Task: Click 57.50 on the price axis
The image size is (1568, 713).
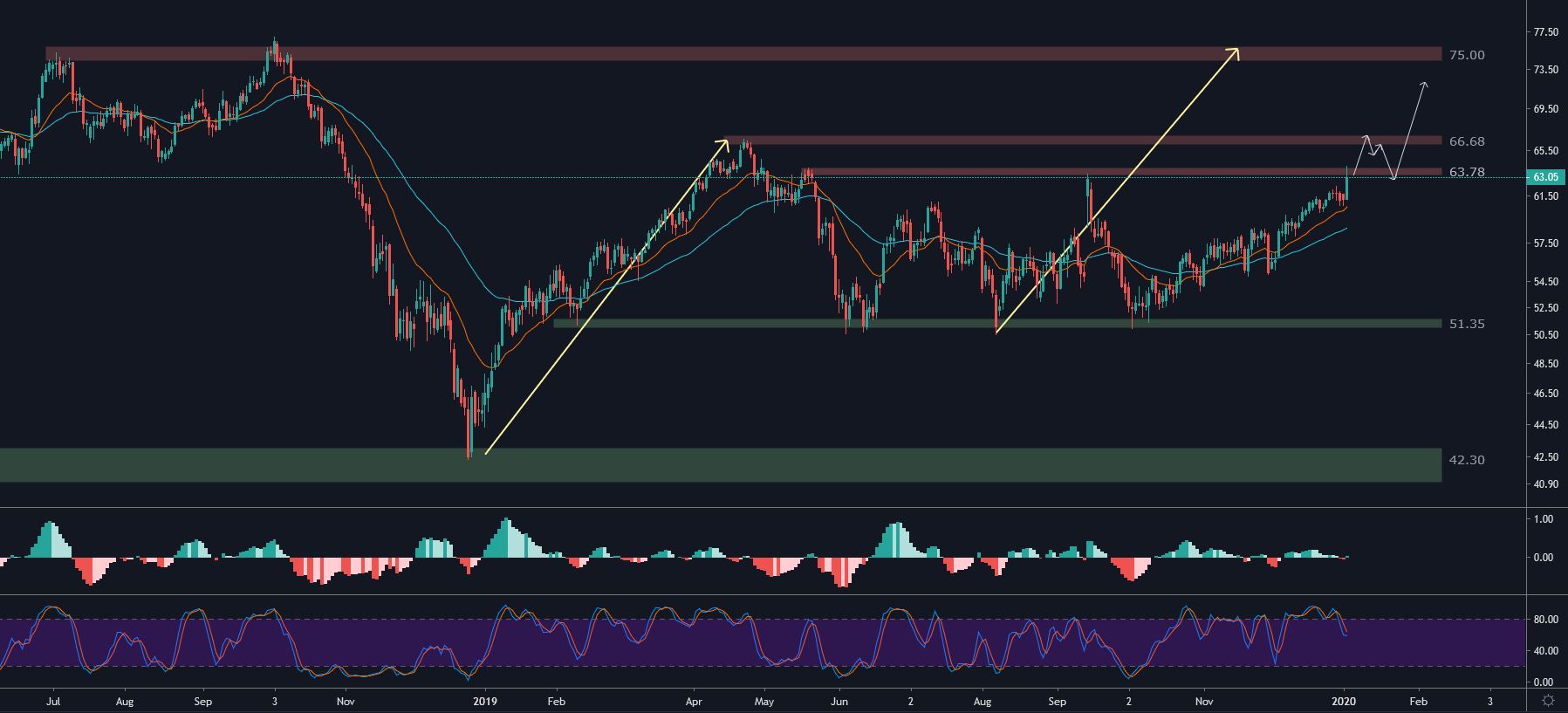Action: [1545, 243]
